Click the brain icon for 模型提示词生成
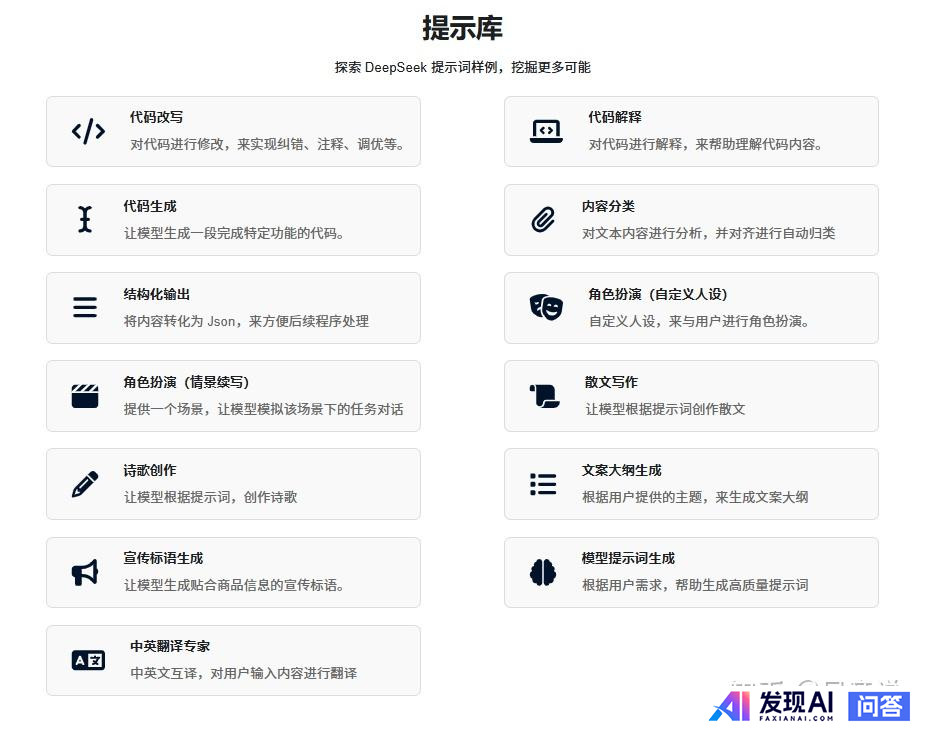The image size is (925, 731). tap(543, 572)
